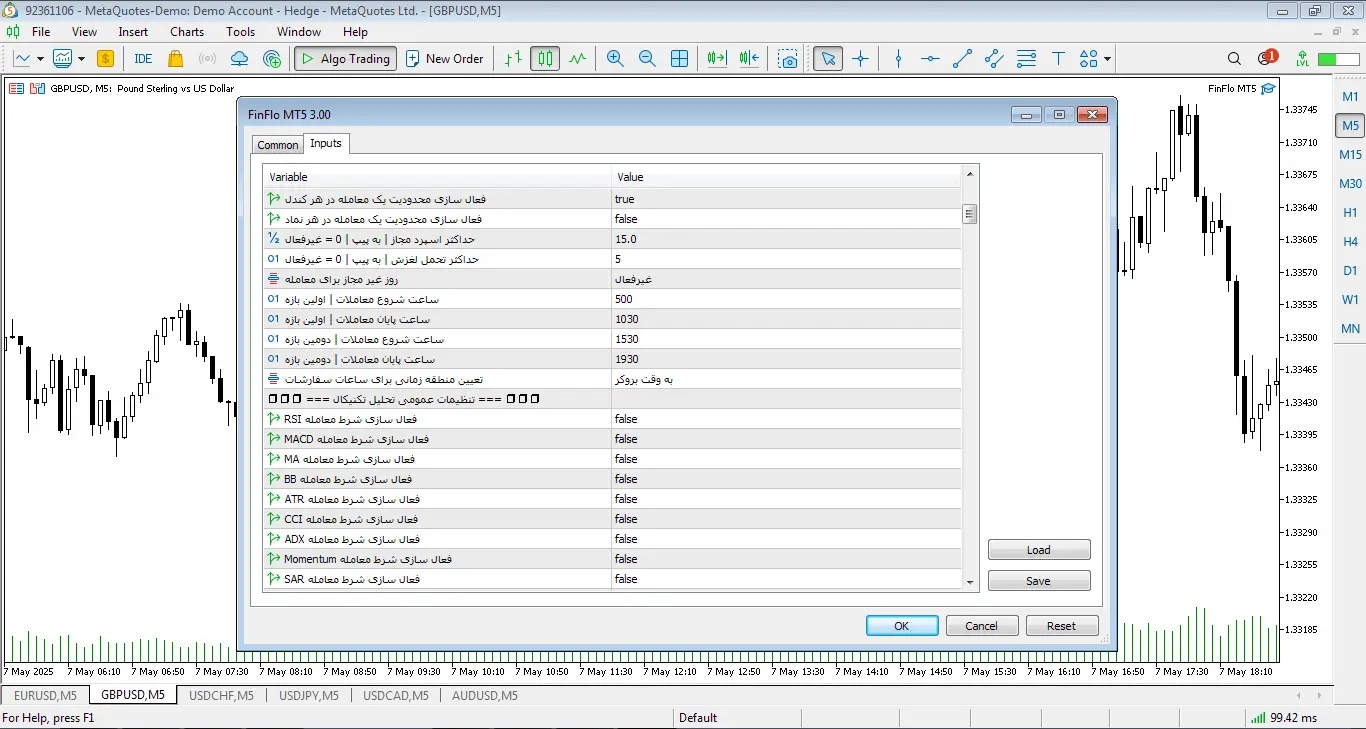
Task: Click the Reset button
Action: (1062, 626)
